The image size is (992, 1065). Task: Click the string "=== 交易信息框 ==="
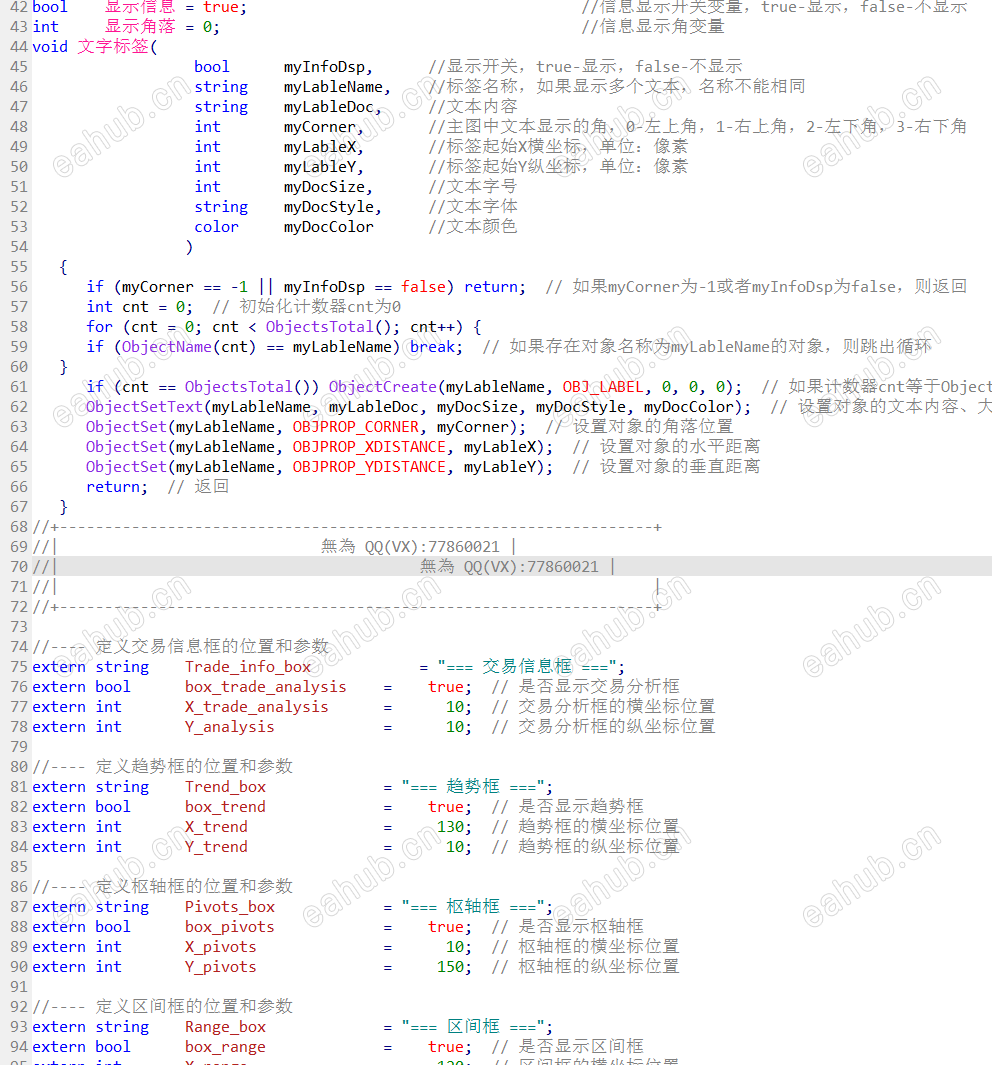tap(527, 667)
